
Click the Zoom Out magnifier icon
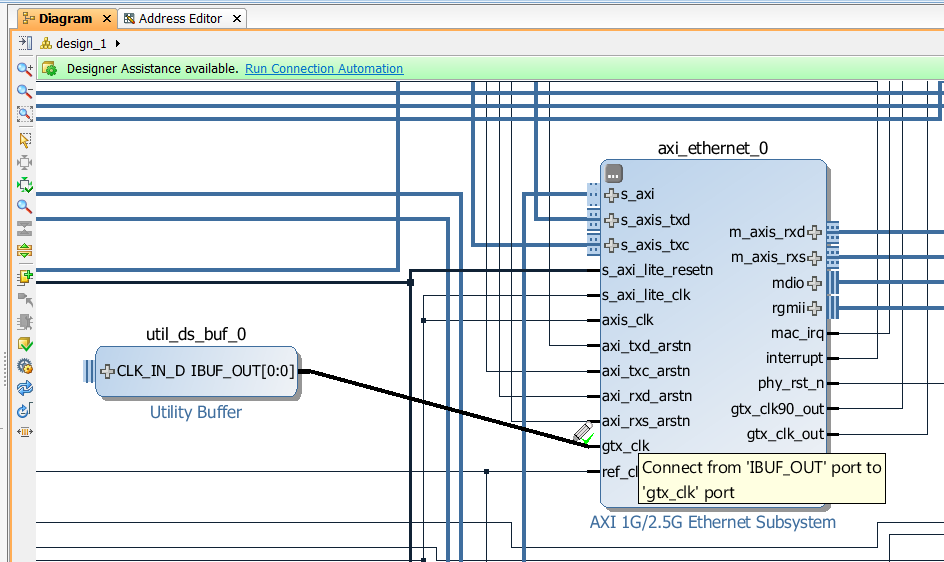pos(25,91)
